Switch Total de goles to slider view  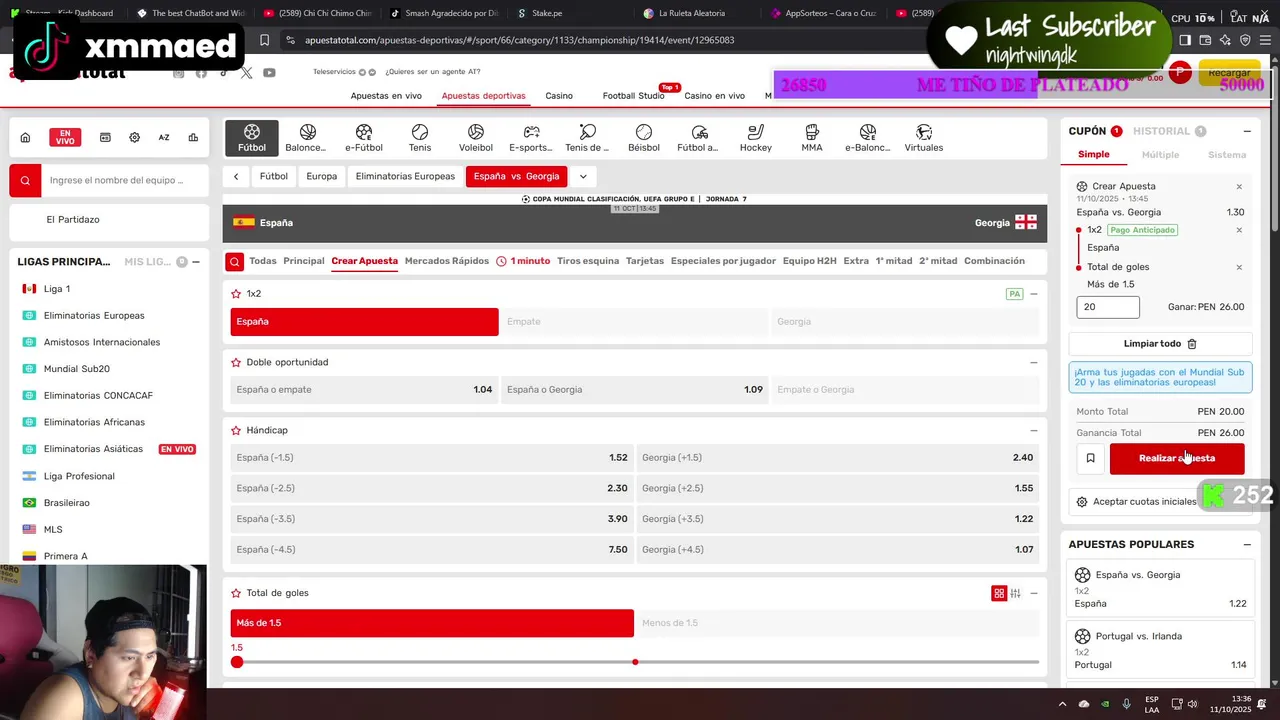1016,593
